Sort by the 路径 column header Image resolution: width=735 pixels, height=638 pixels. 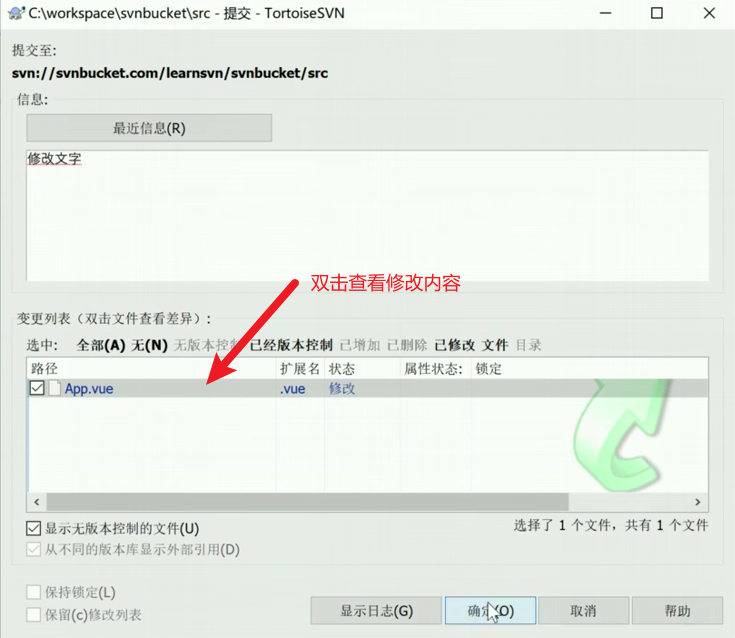(152, 369)
